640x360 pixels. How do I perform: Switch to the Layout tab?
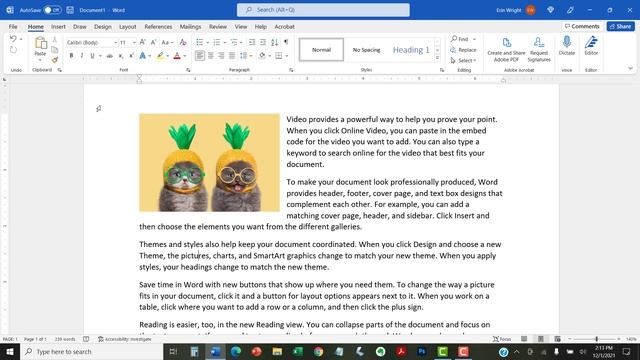point(128,27)
